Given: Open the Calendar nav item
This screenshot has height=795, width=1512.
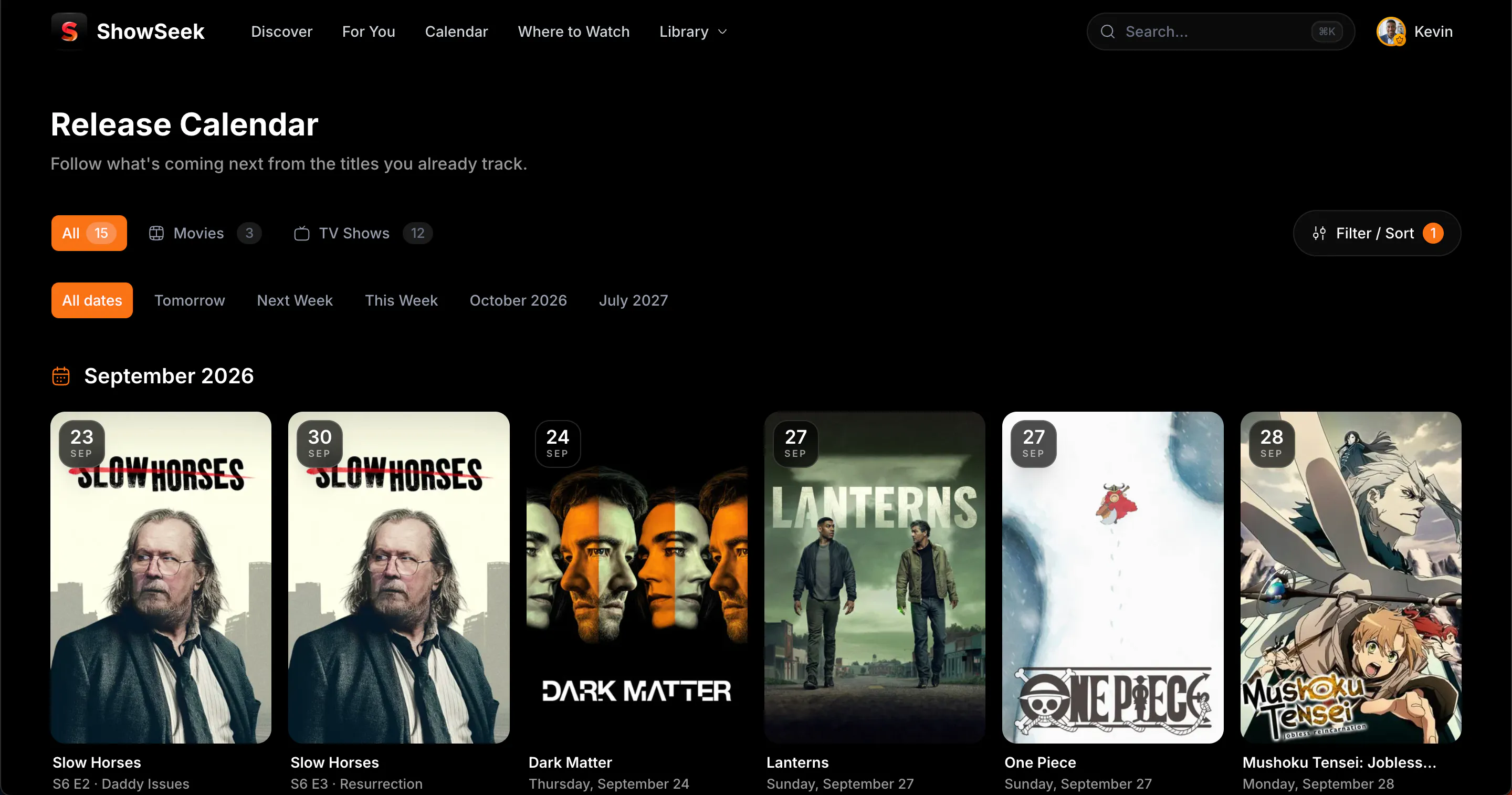Looking at the screenshot, I should coord(457,32).
